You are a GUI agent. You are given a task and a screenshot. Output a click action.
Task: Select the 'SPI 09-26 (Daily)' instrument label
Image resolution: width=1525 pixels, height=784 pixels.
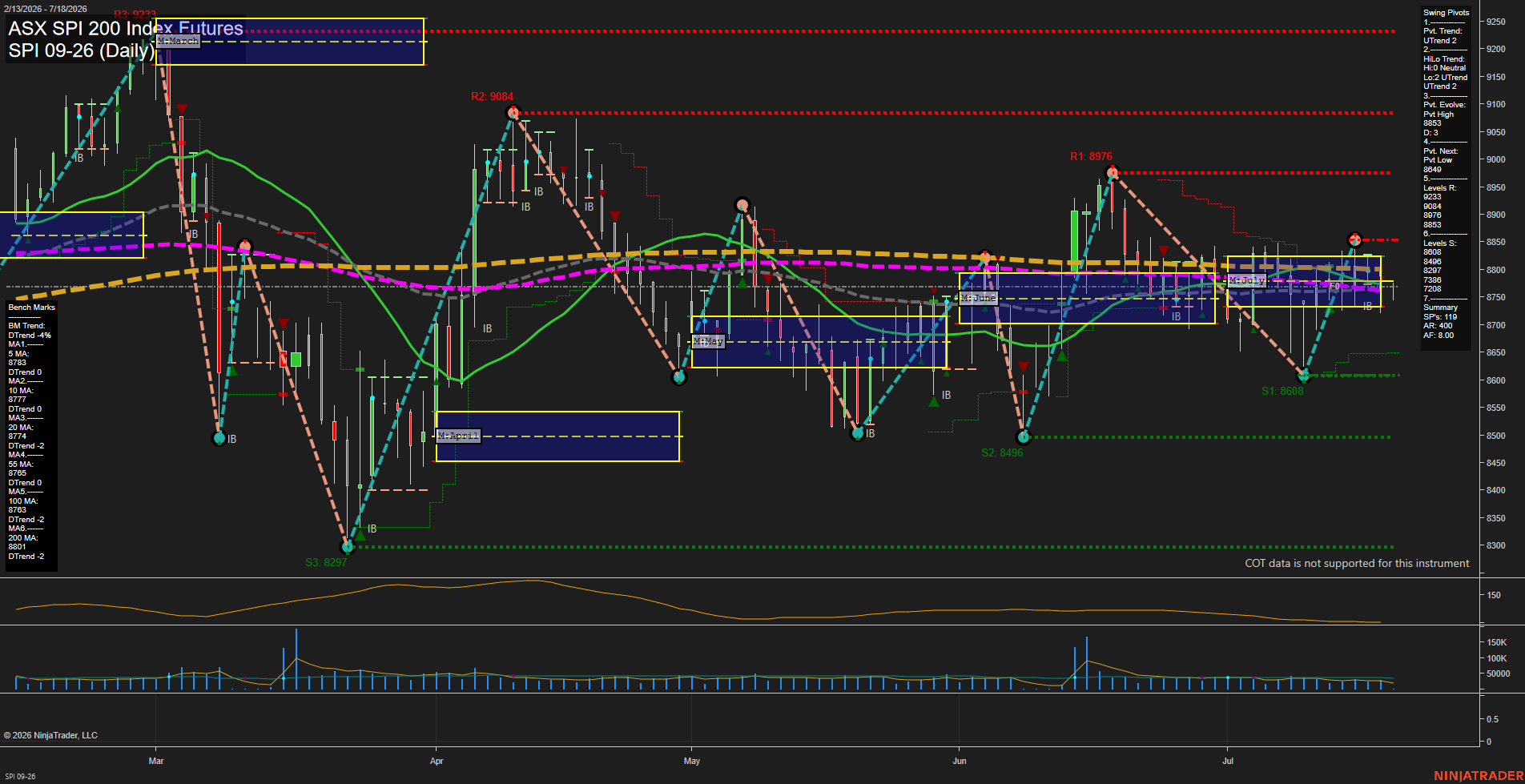point(82,50)
